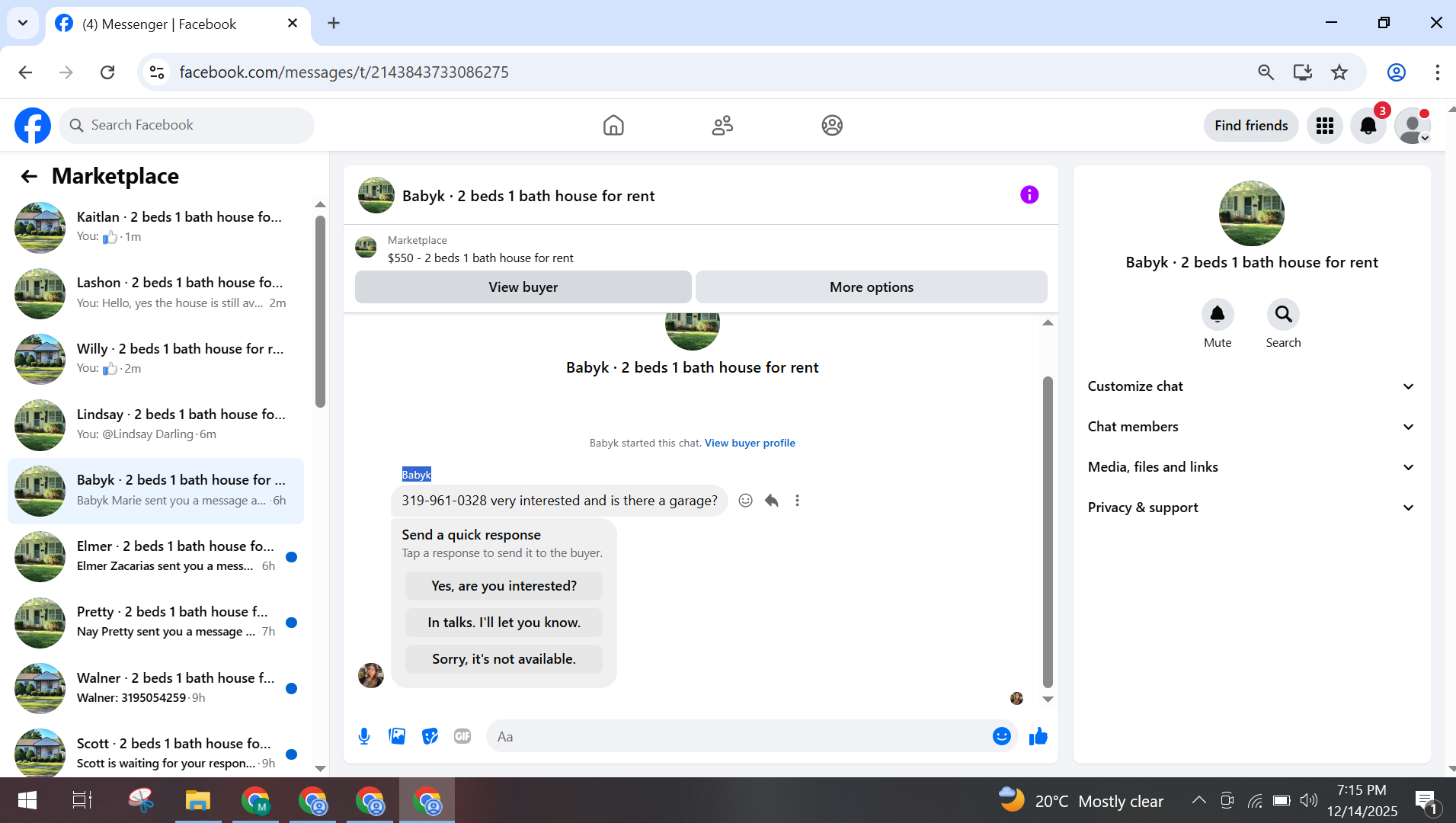Screen dimensions: 1456x823
Task: Go to the Home feed icon
Action: pos(613,125)
